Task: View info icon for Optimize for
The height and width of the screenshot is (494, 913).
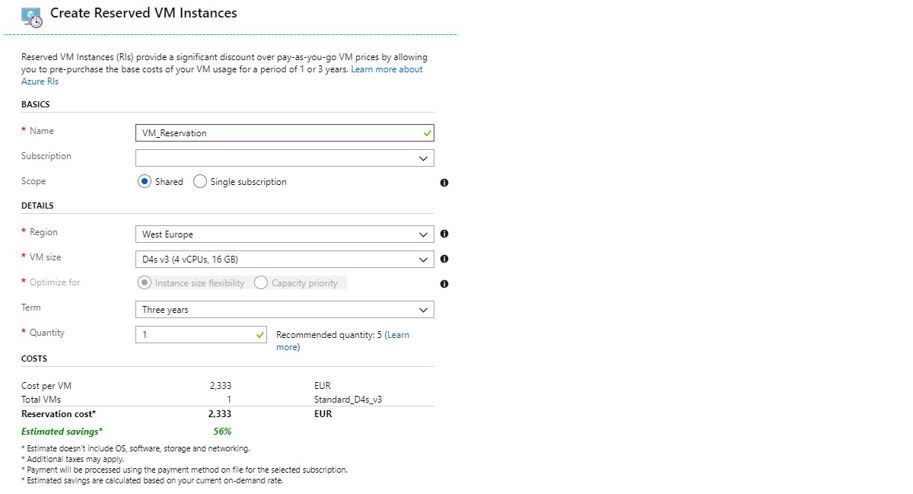Action: pos(444,284)
